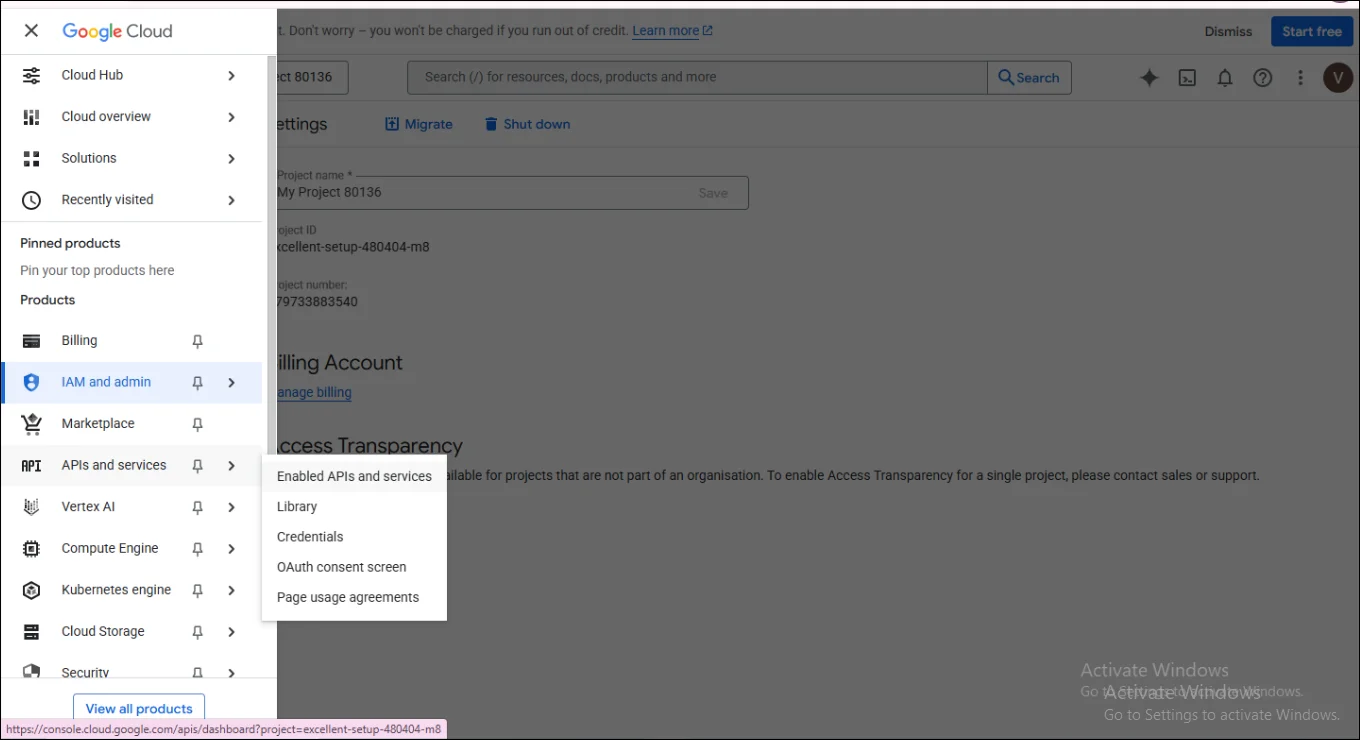1360x740 pixels.
Task: Open the Marketplace menu label
Action: 98,424
